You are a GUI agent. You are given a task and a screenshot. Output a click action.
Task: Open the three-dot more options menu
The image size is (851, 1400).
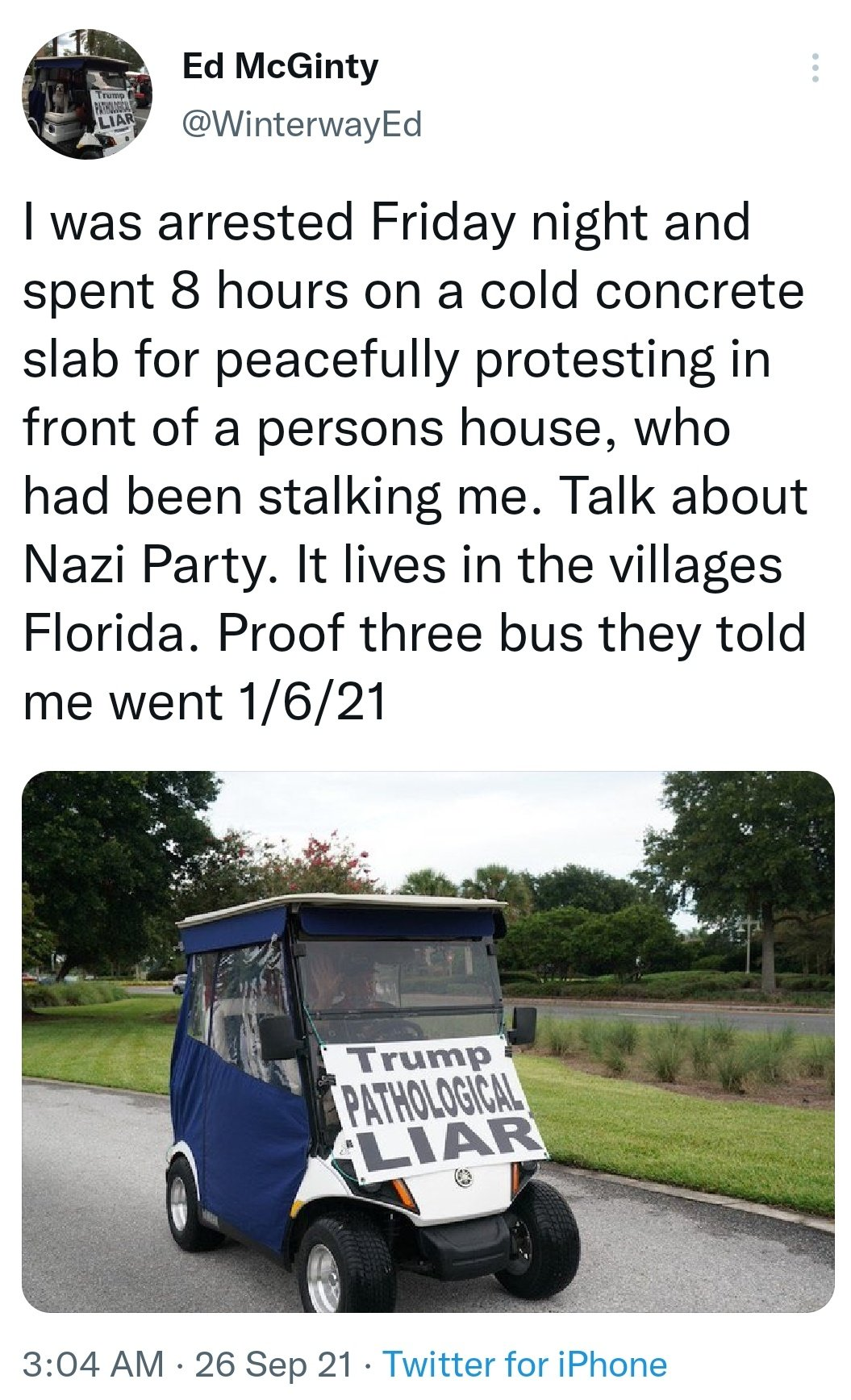(x=816, y=69)
